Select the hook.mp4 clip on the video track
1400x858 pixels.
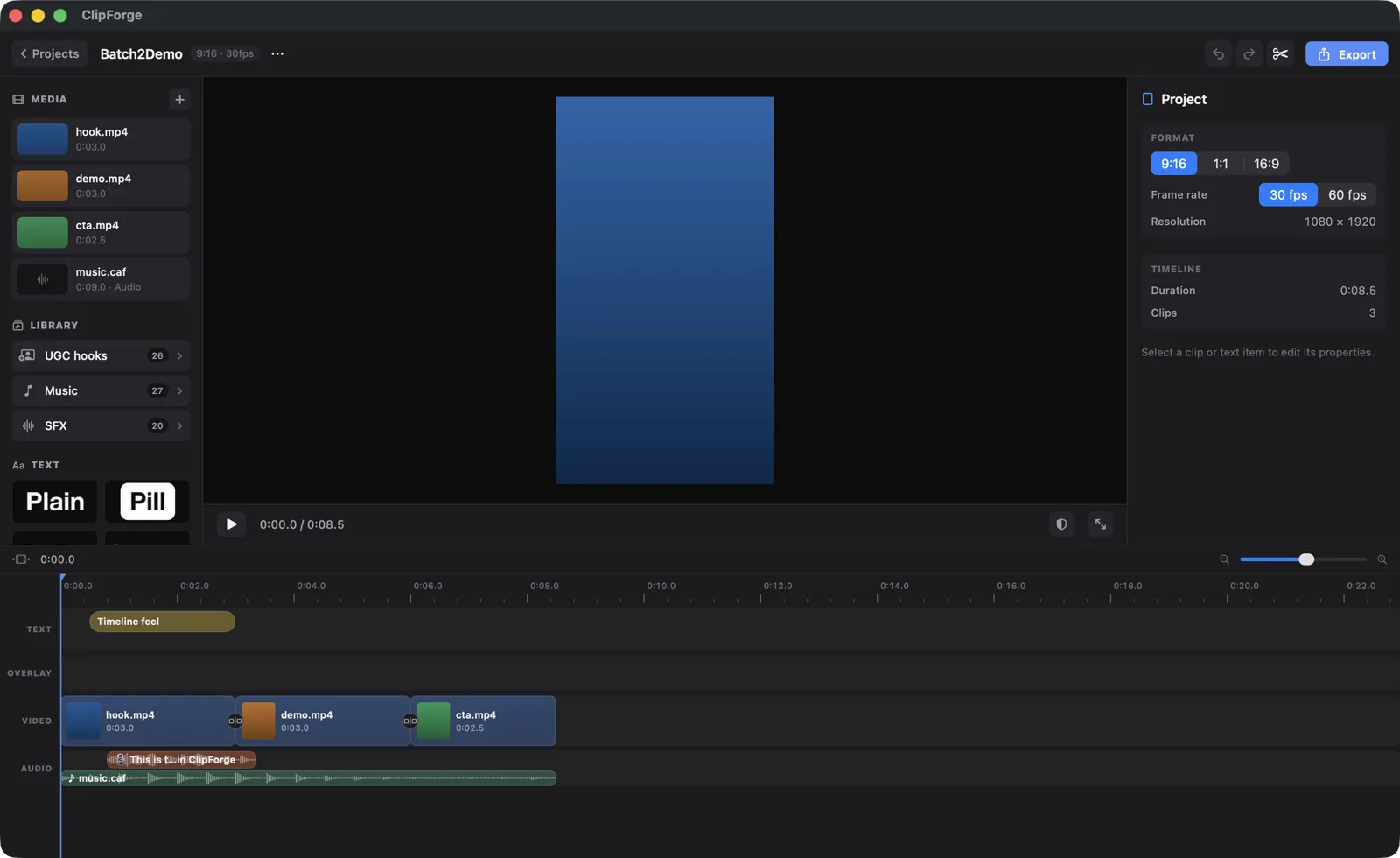148,721
